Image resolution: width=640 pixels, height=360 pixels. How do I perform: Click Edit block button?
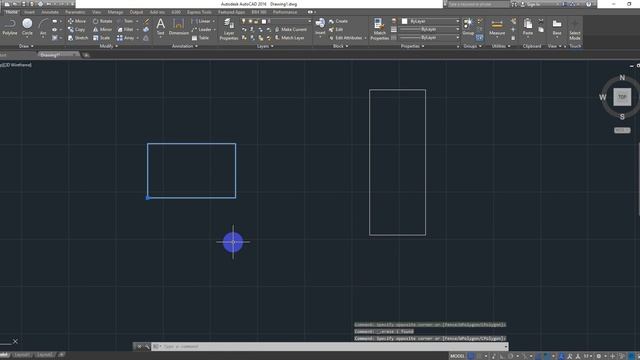tap(336, 29)
